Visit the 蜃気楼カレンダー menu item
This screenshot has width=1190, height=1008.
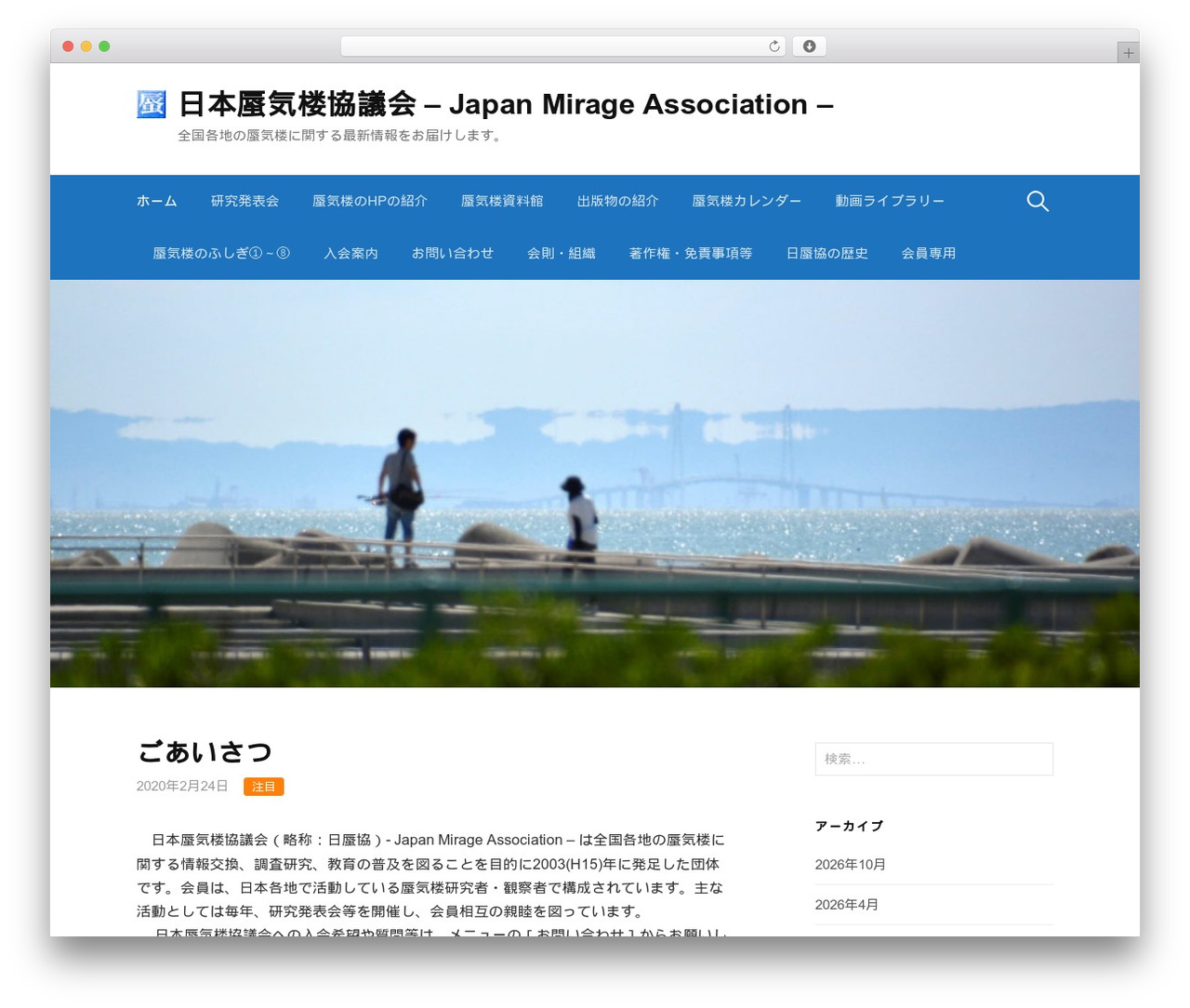pos(747,201)
